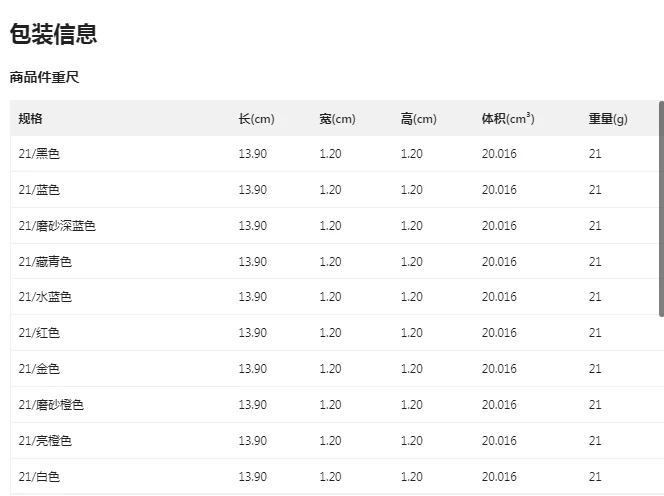Click length 13.90 in 21/磨砂橙色 row
The width and height of the screenshot is (664, 496).
pos(253,405)
